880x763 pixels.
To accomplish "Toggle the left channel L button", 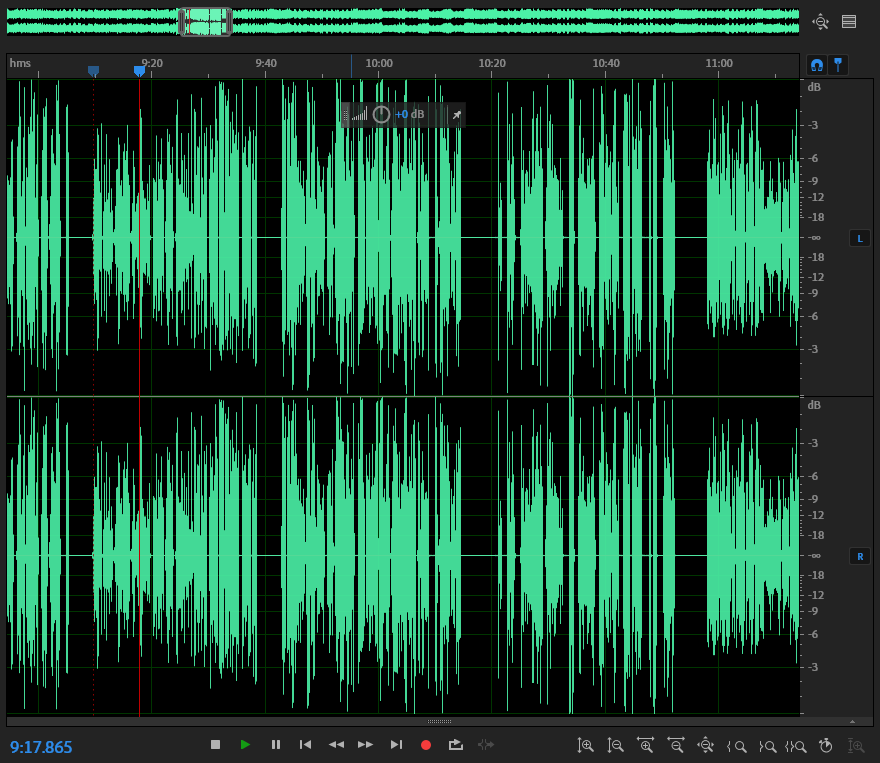I will click(x=860, y=238).
